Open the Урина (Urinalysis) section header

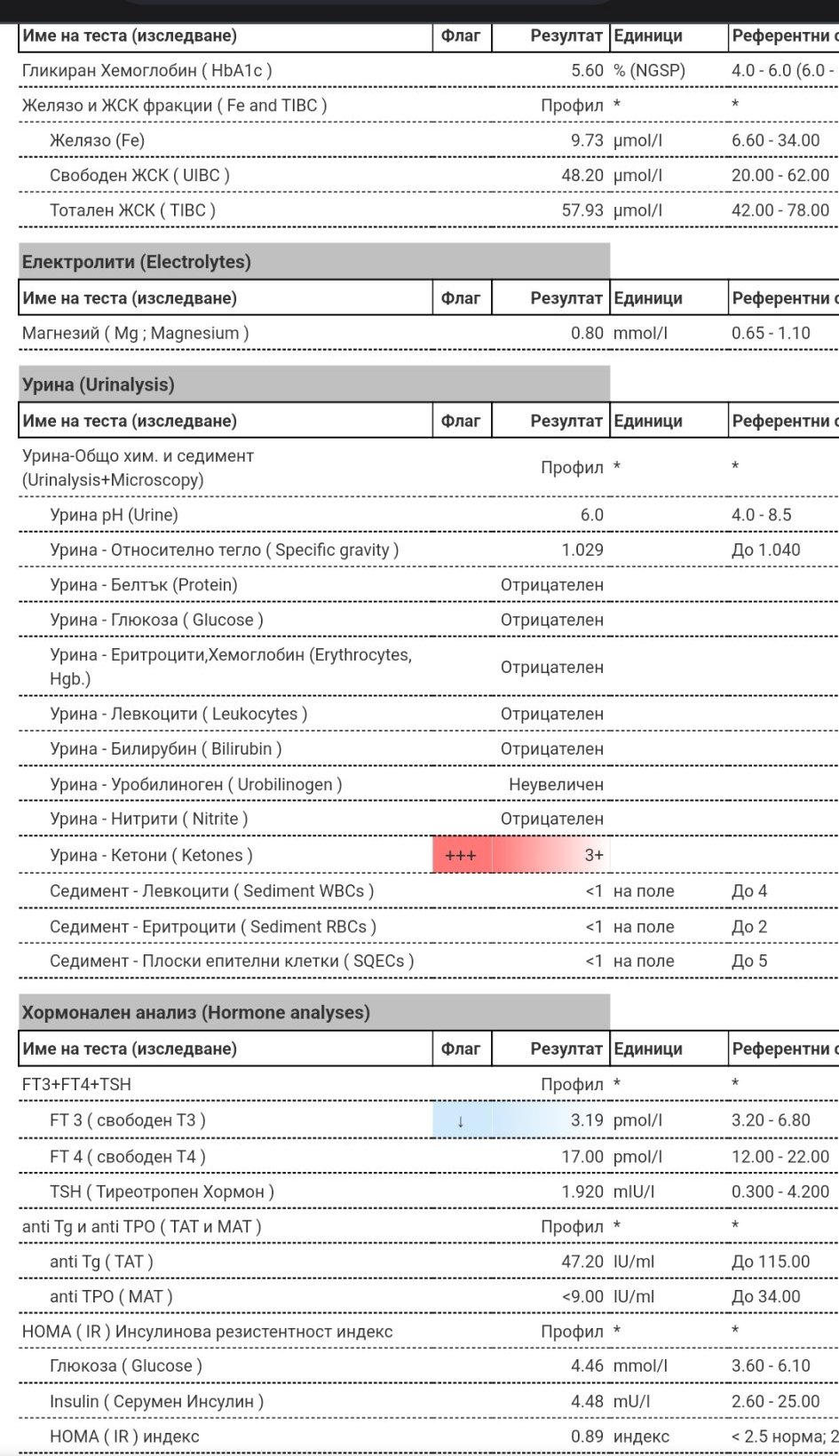pyautogui.click(x=99, y=384)
